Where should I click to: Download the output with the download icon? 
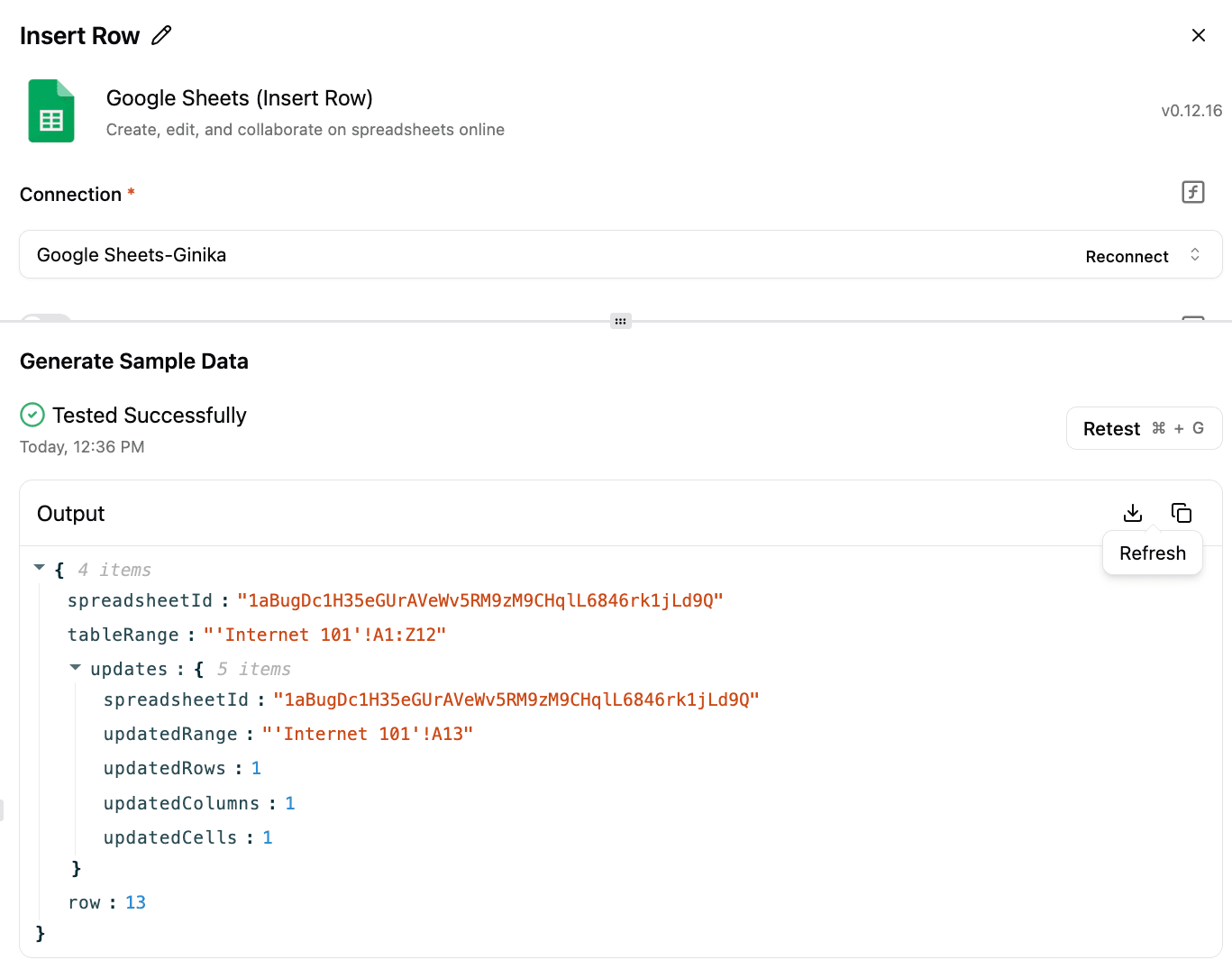(1133, 513)
